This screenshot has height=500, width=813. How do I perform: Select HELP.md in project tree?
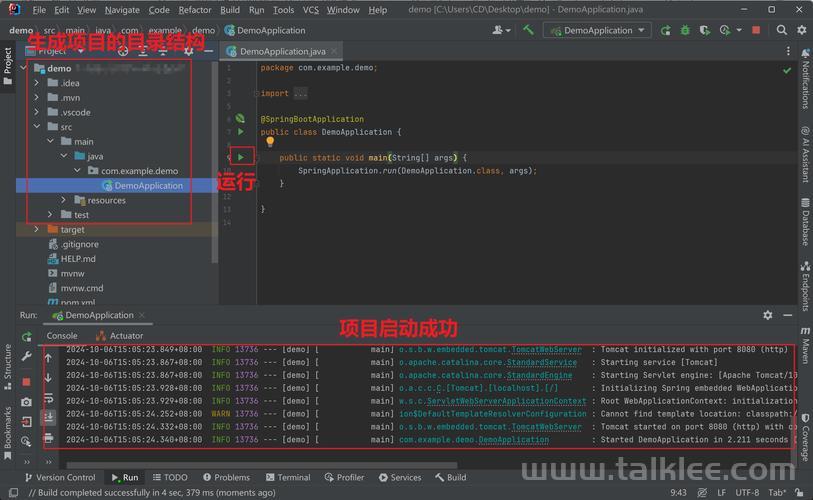click(78, 258)
